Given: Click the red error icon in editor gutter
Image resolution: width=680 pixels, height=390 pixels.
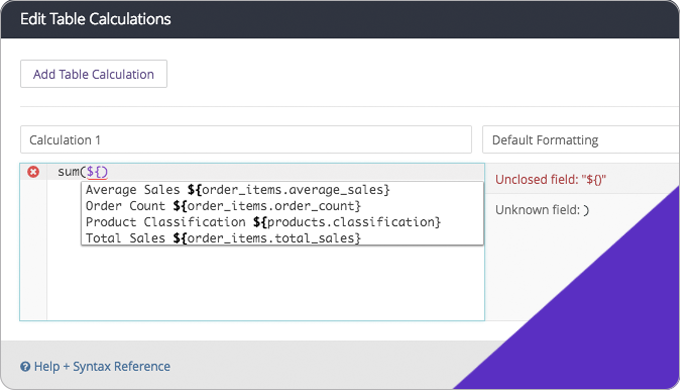Looking at the screenshot, I should 33,172.
